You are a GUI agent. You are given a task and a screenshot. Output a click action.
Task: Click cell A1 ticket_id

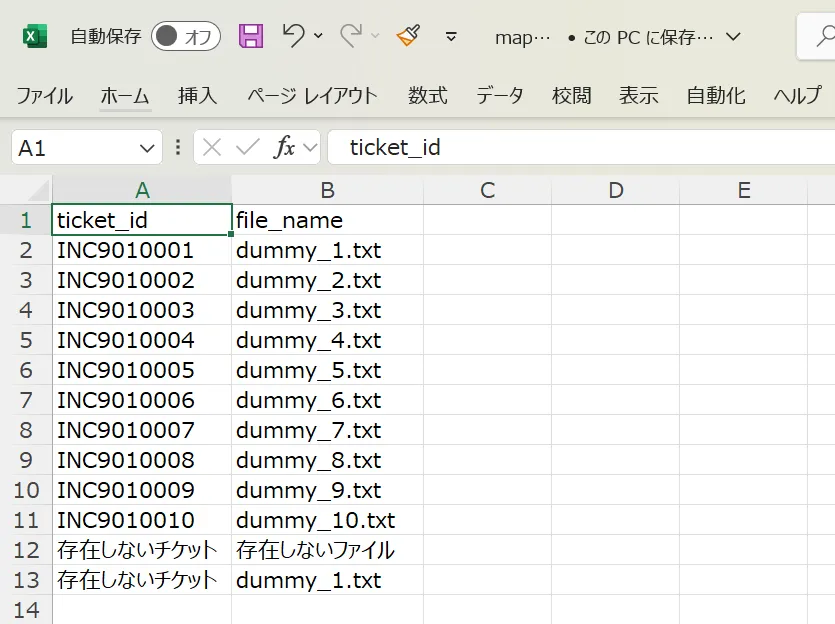(142, 219)
